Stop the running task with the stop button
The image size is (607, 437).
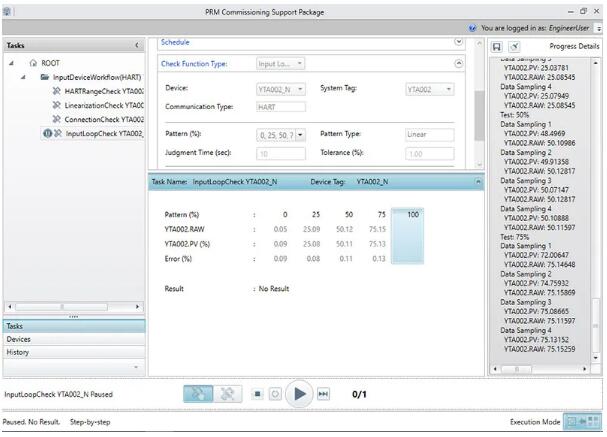(257, 394)
